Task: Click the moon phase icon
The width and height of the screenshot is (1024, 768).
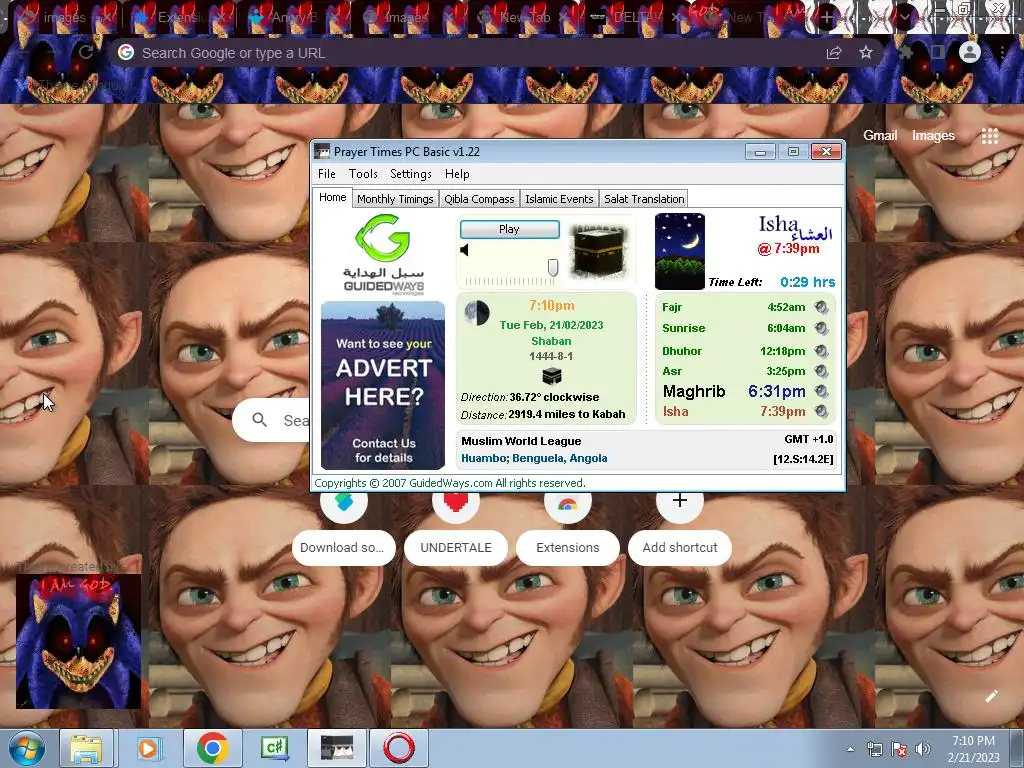Action: point(477,313)
